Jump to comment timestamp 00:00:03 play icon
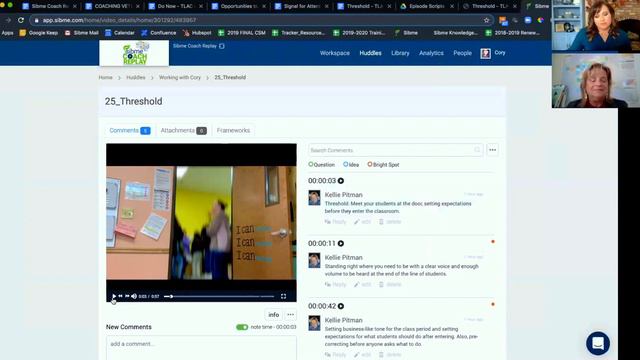 click(341, 181)
